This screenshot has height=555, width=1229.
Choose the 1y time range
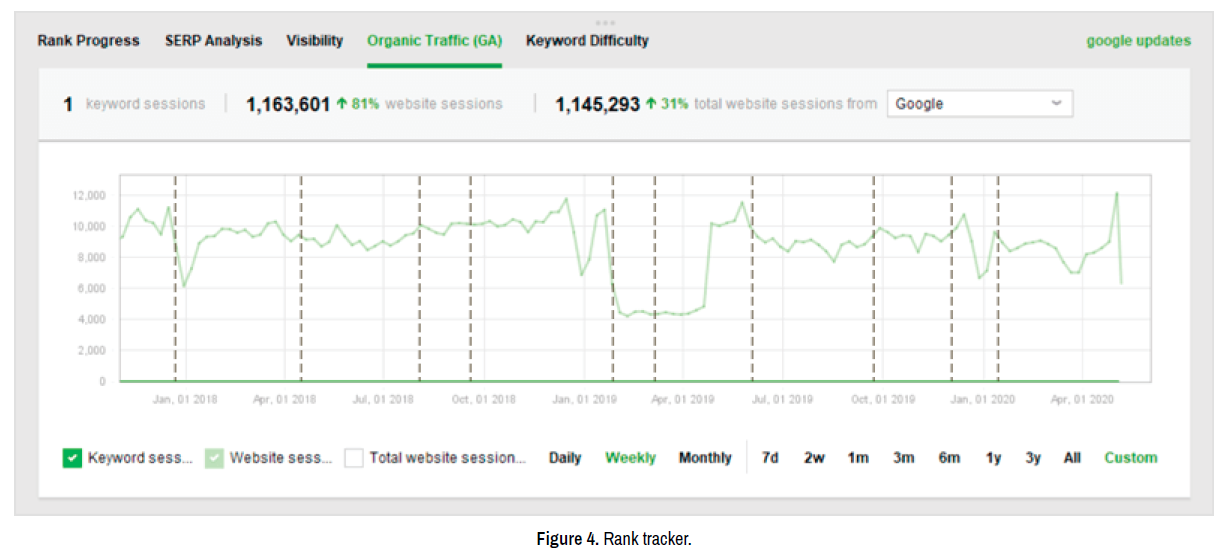pos(993,458)
